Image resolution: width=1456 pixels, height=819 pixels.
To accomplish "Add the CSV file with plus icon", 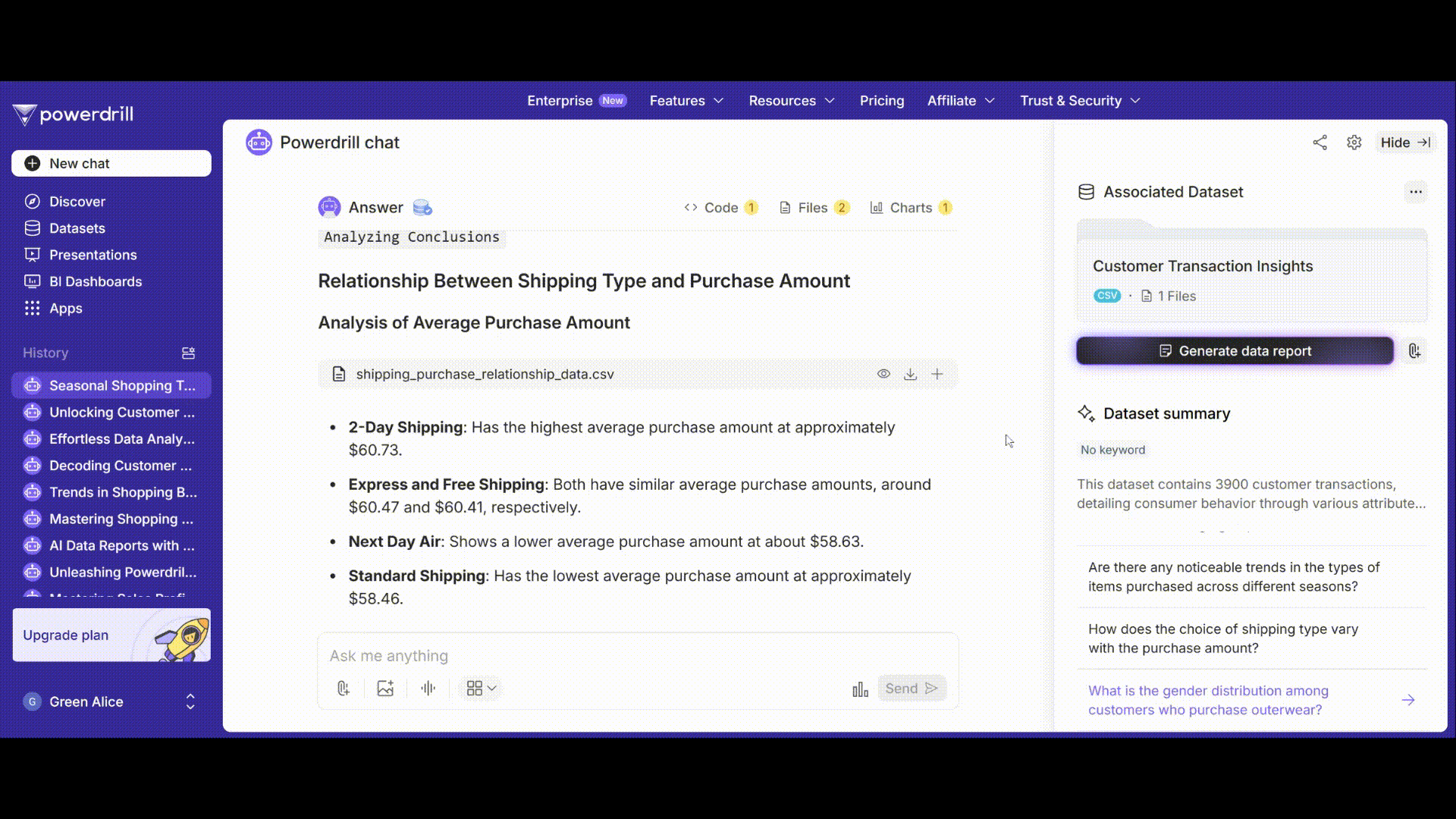I will (x=937, y=374).
